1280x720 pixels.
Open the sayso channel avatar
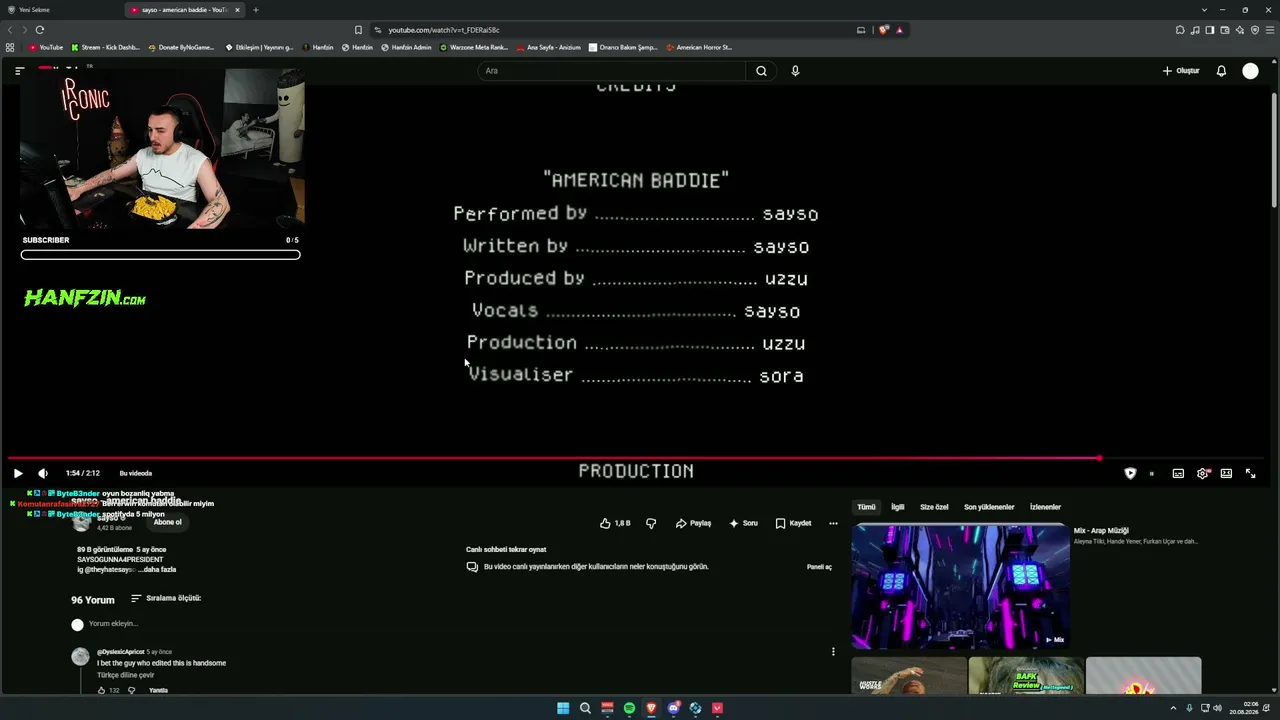81,522
